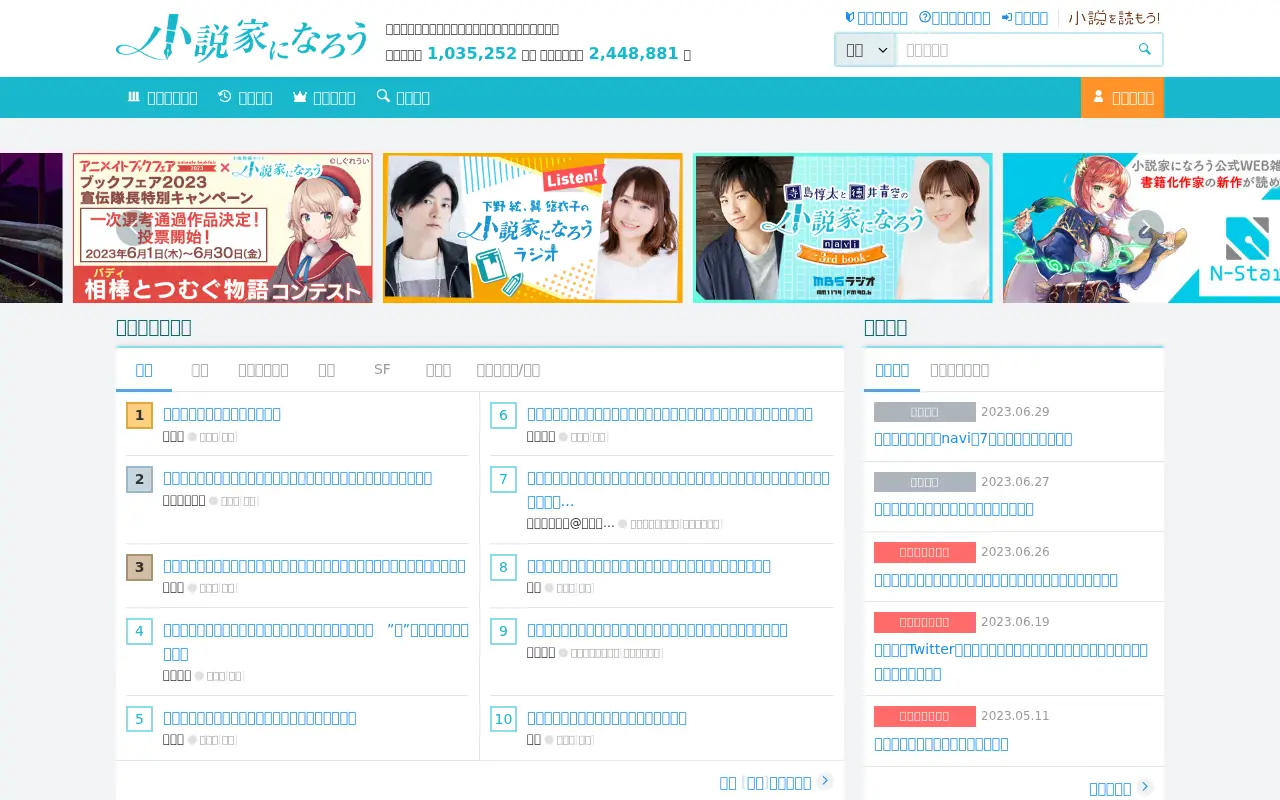Open the novel title ranked number 5
Viewport: 1280px width, 800px height.
pyautogui.click(x=260, y=718)
